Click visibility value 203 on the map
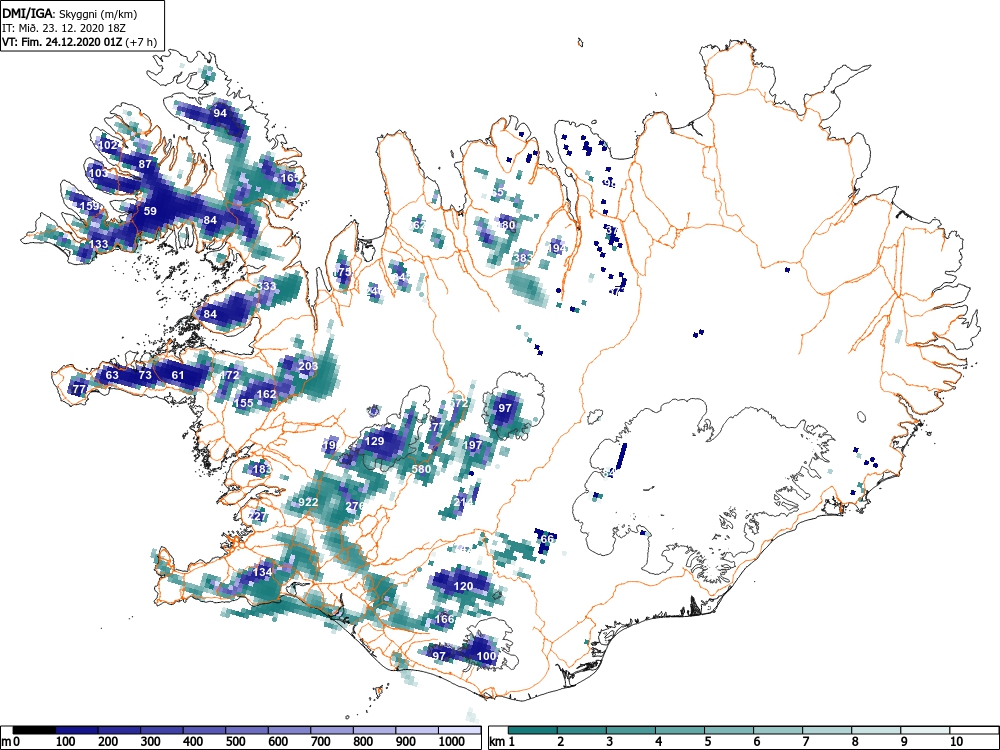The width and height of the screenshot is (1000, 750). [308, 366]
